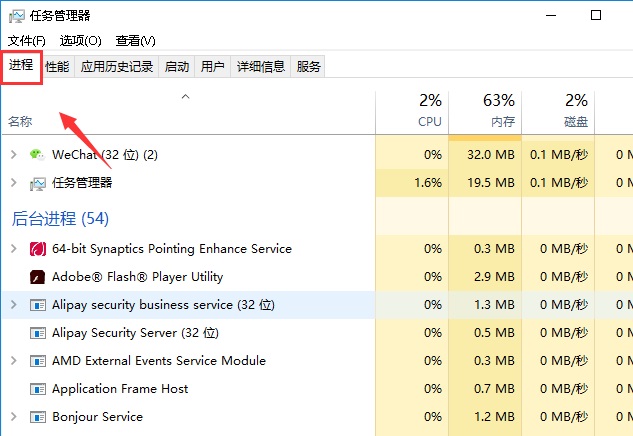Click the Alipay Security Server icon
The image size is (633, 436).
(38, 333)
